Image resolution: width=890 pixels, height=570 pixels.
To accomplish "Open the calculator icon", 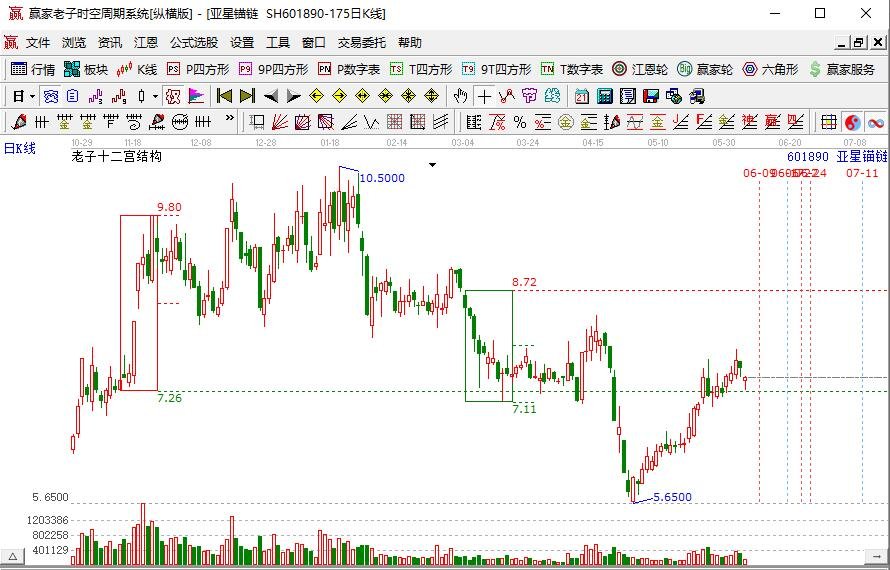I will point(604,96).
